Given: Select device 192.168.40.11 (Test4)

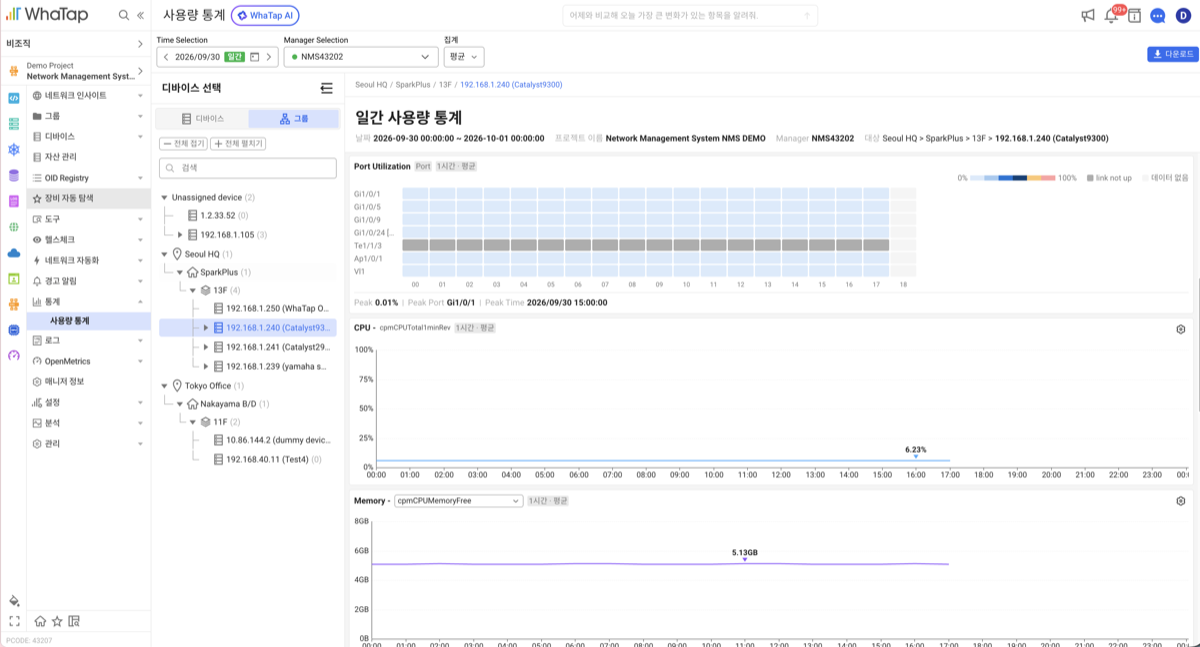Looking at the screenshot, I should click(x=267, y=459).
